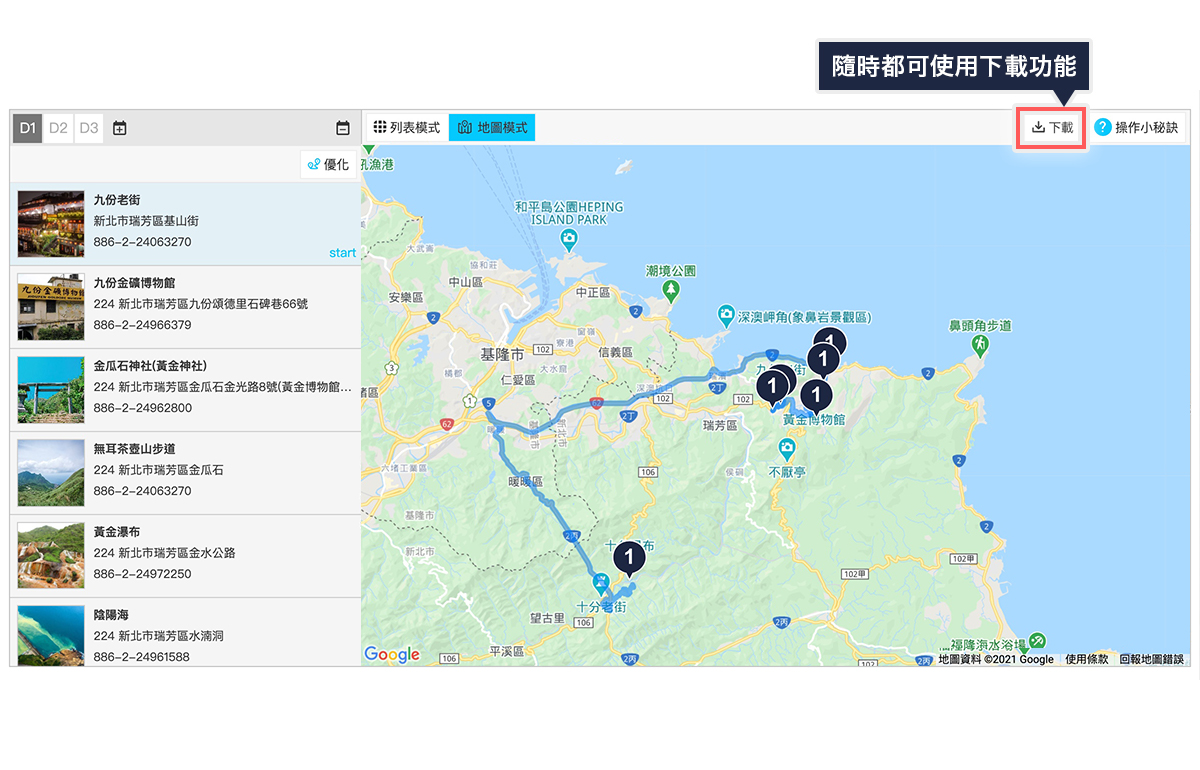Click 基隆市 city label on map
The width and height of the screenshot is (1200, 770).
(x=502, y=356)
